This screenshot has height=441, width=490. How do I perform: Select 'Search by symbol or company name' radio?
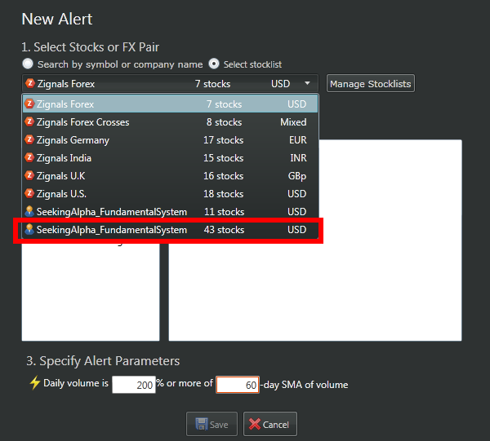click(28, 64)
